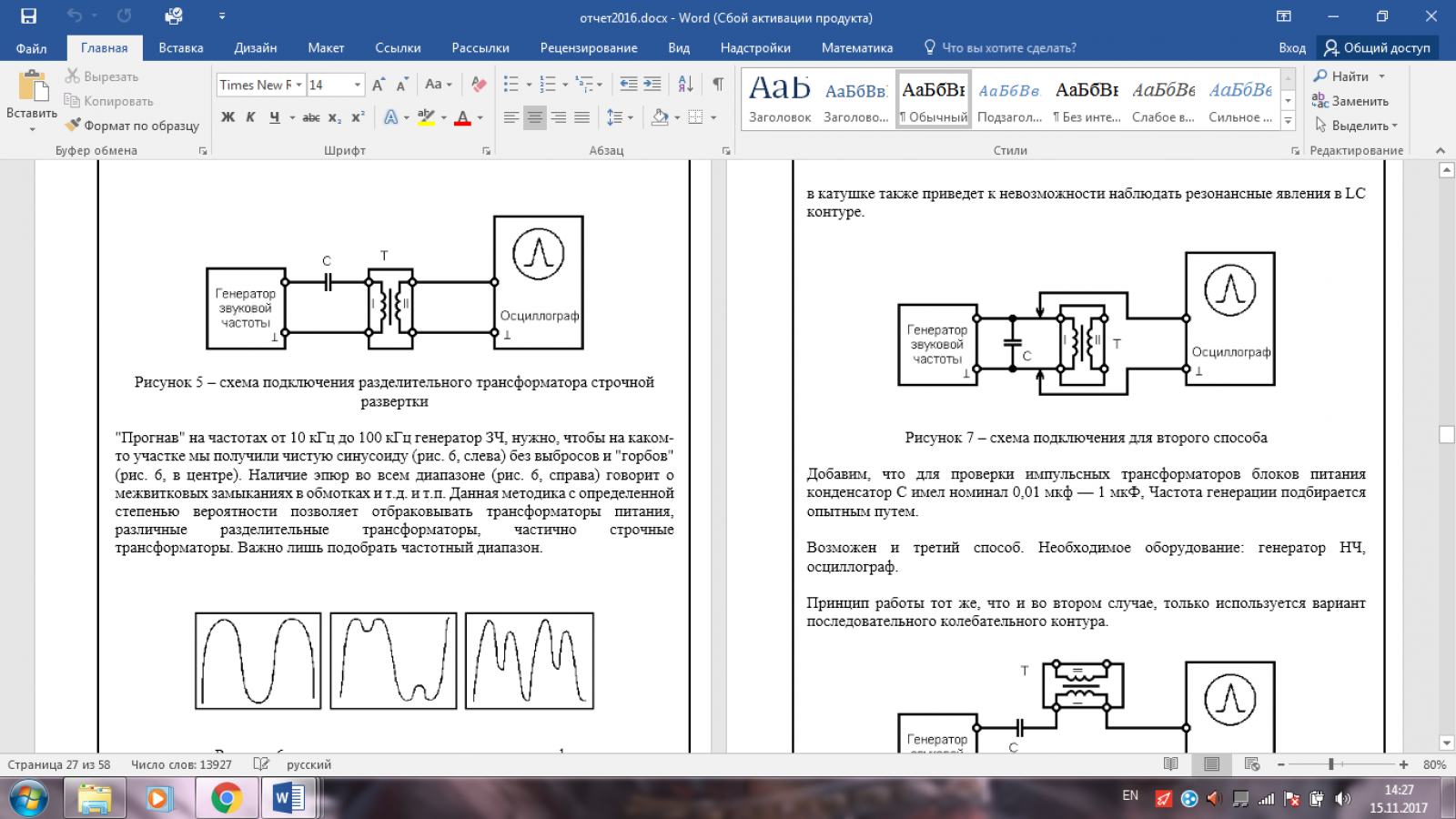Click the Paste clipboard icon
Viewport: 1456px width, 819px height.
coord(33,86)
